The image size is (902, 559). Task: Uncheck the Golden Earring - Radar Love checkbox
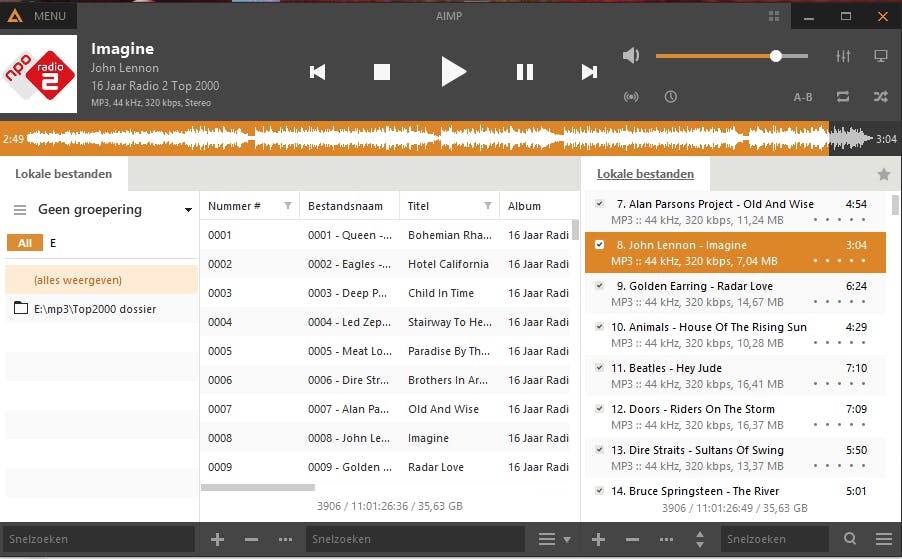(599, 286)
